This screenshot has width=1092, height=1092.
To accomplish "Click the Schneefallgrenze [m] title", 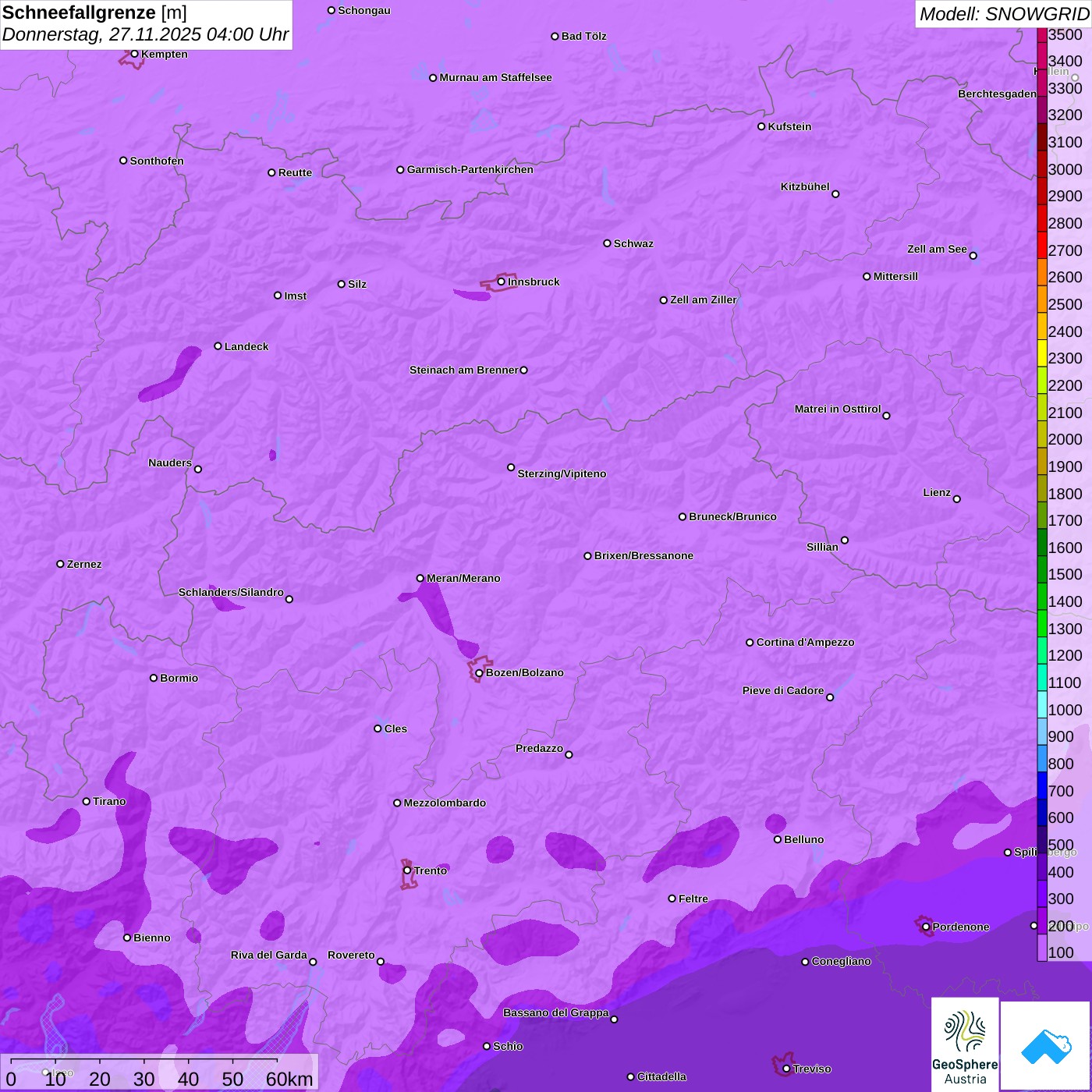I will point(94,12).
